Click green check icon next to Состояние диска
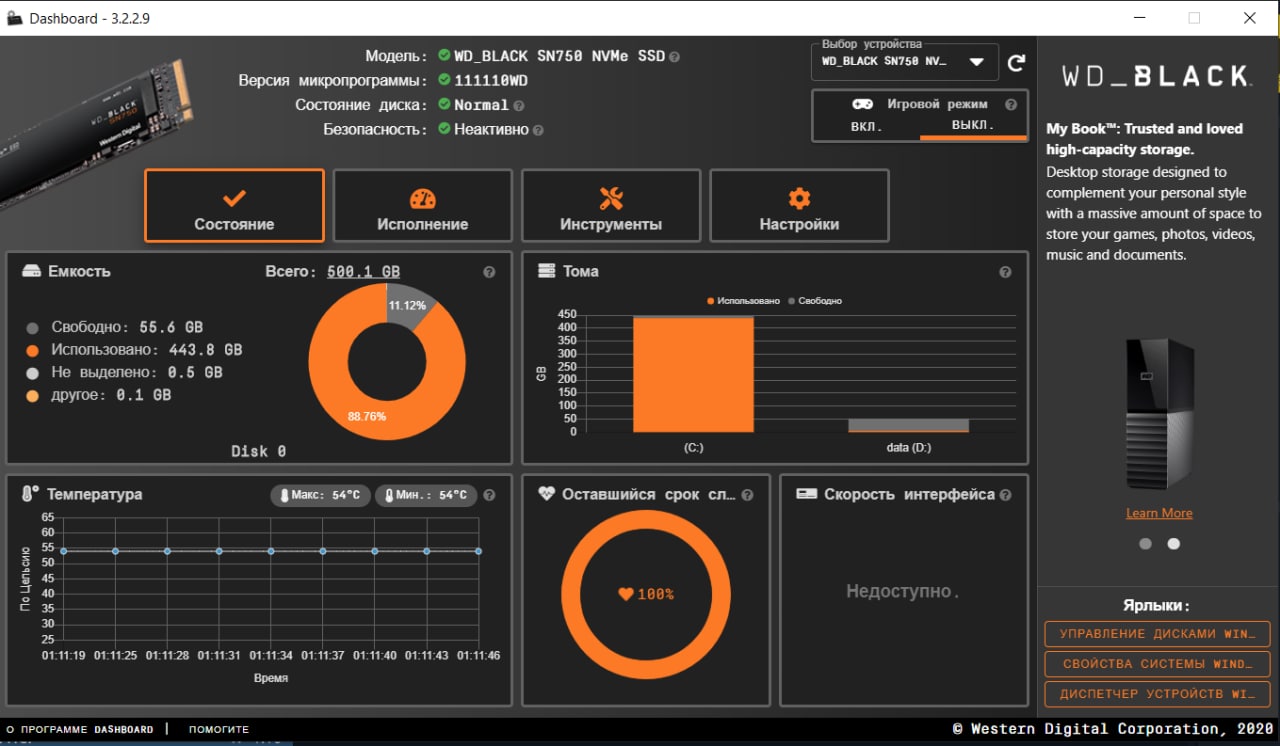1280x746 pixels. click(x=444, y=104)
